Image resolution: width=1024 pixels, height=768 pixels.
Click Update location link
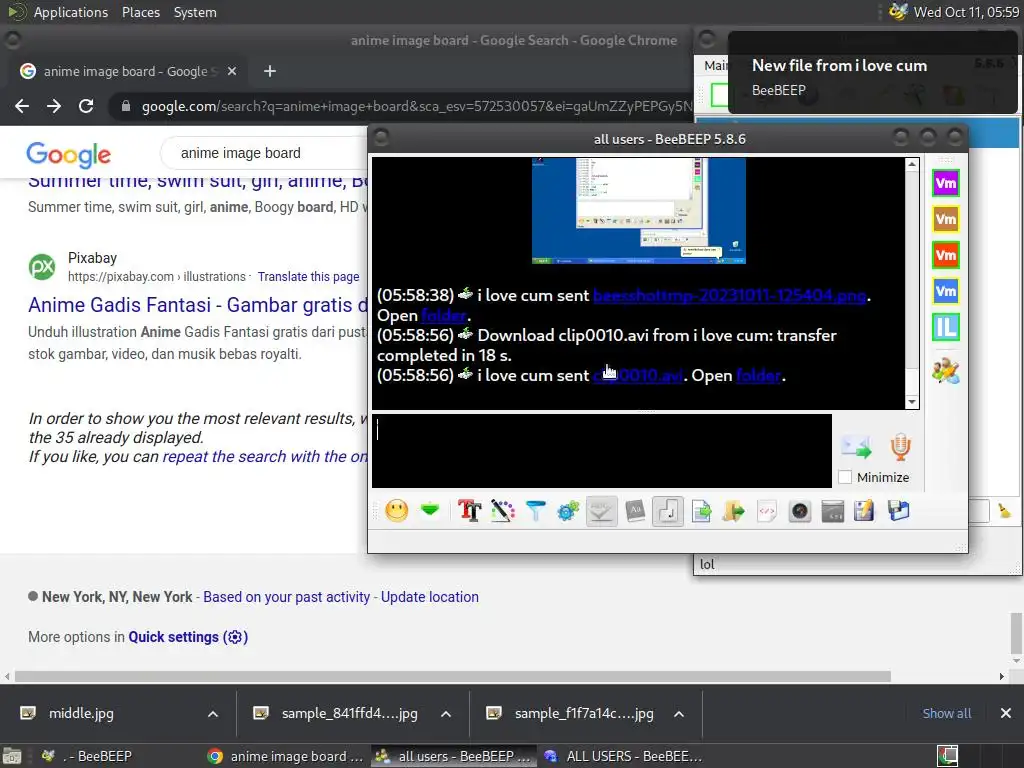(430, 597)
